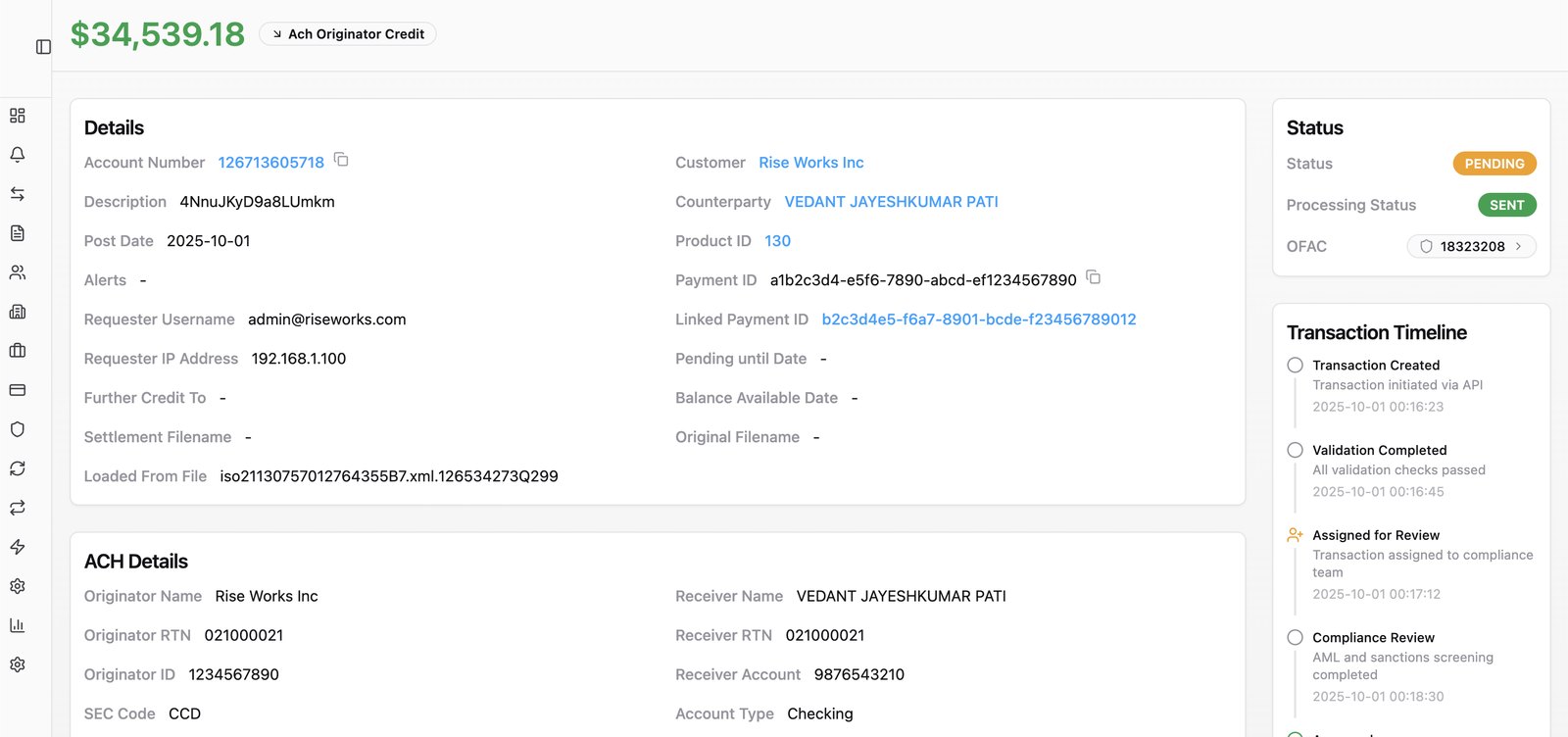1568x737 pixels.
Task: Open the shield compliance icon
Action: [x=18, y=429]
